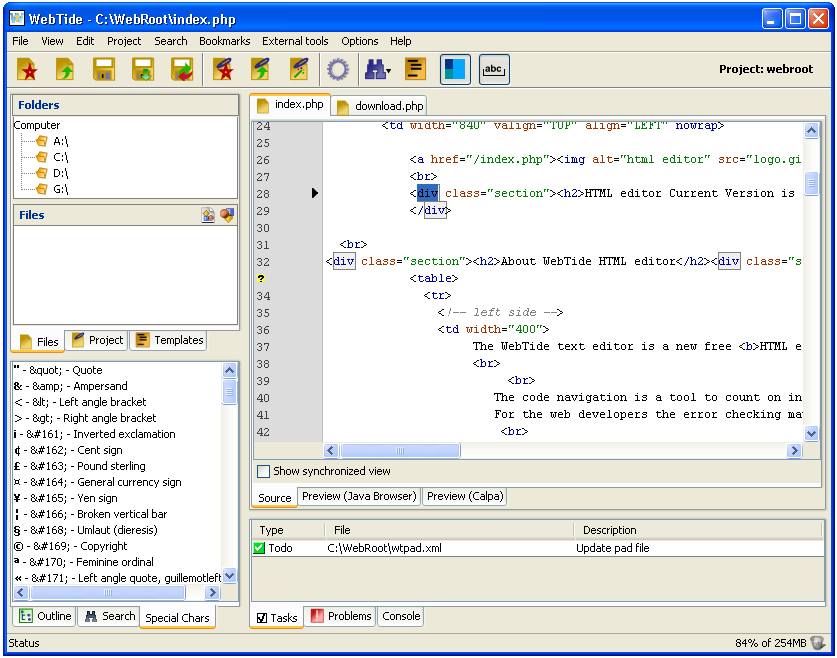Enable Show synchronized view checkbox

point(263,471)
